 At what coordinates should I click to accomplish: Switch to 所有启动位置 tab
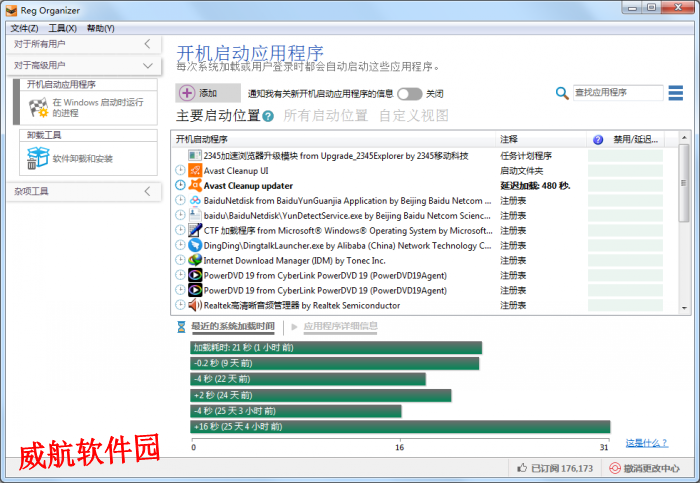[x=325, y=116]
